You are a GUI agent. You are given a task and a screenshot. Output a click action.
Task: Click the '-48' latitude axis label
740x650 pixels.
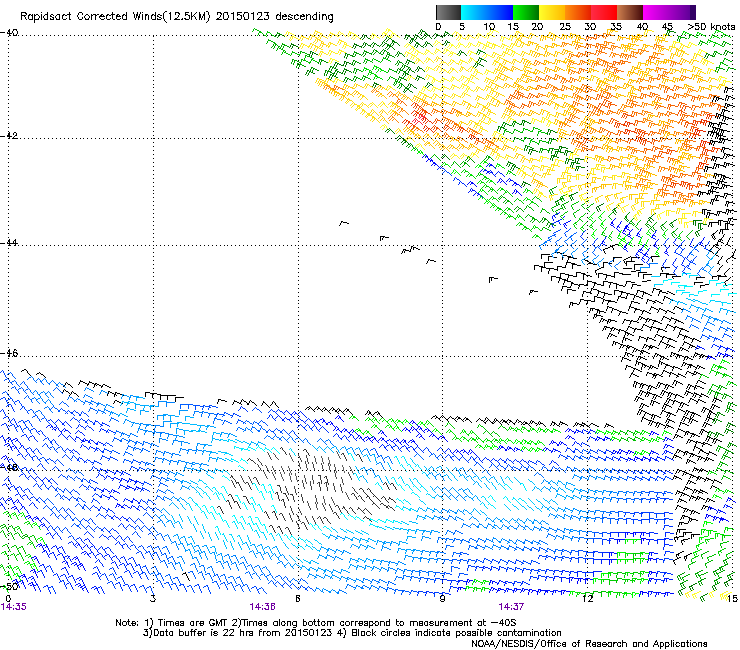[x=10, y=467]
